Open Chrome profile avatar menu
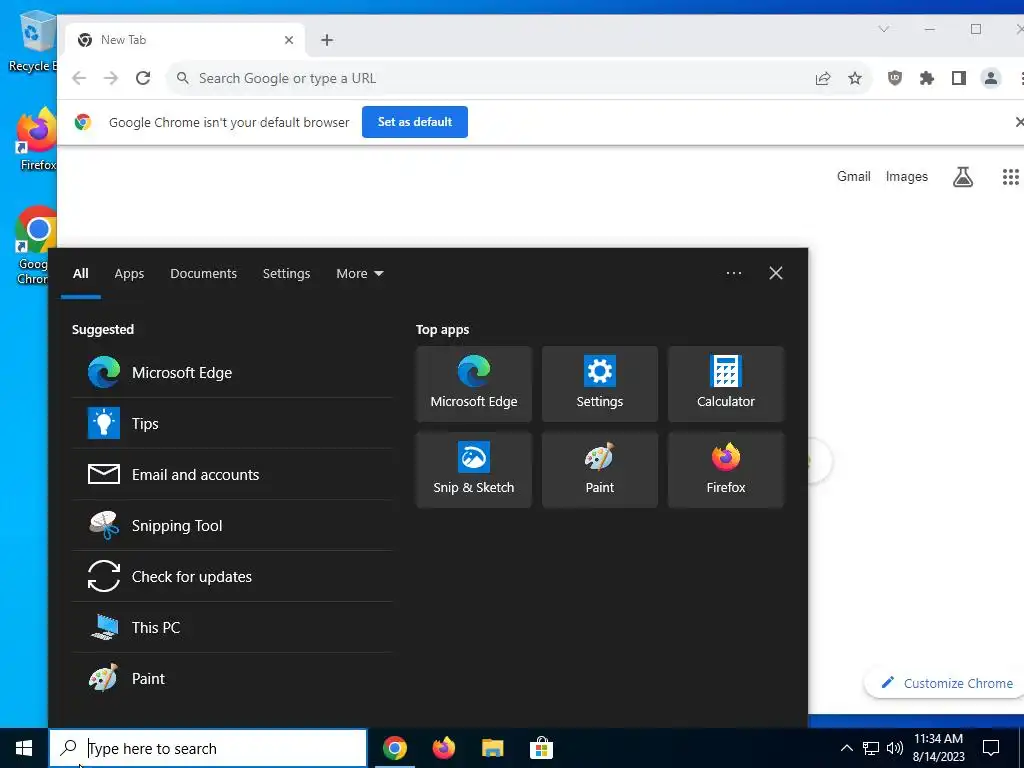Image resolution: width=1024 pixels, height=768 pixels. (991, 78)
